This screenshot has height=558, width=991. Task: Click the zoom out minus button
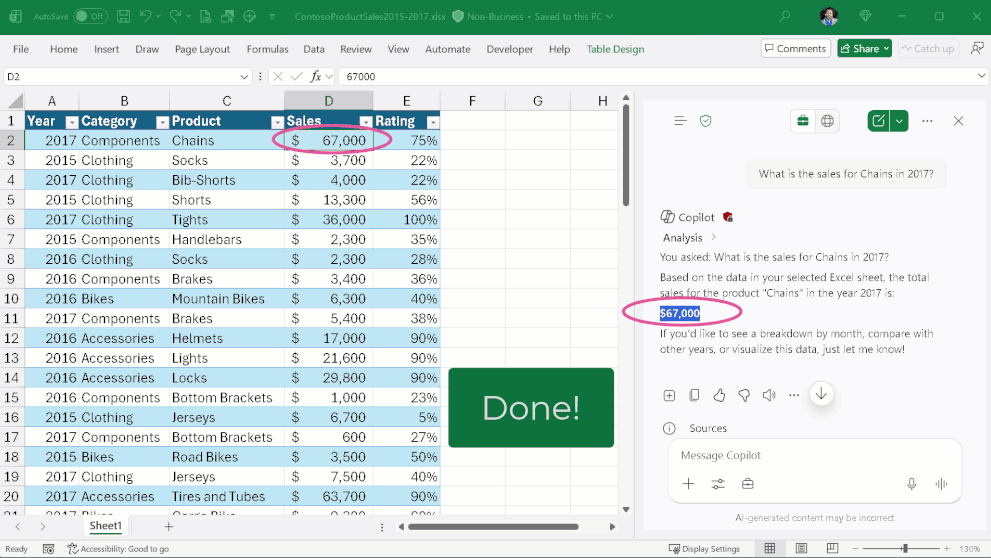click(854, 548)
